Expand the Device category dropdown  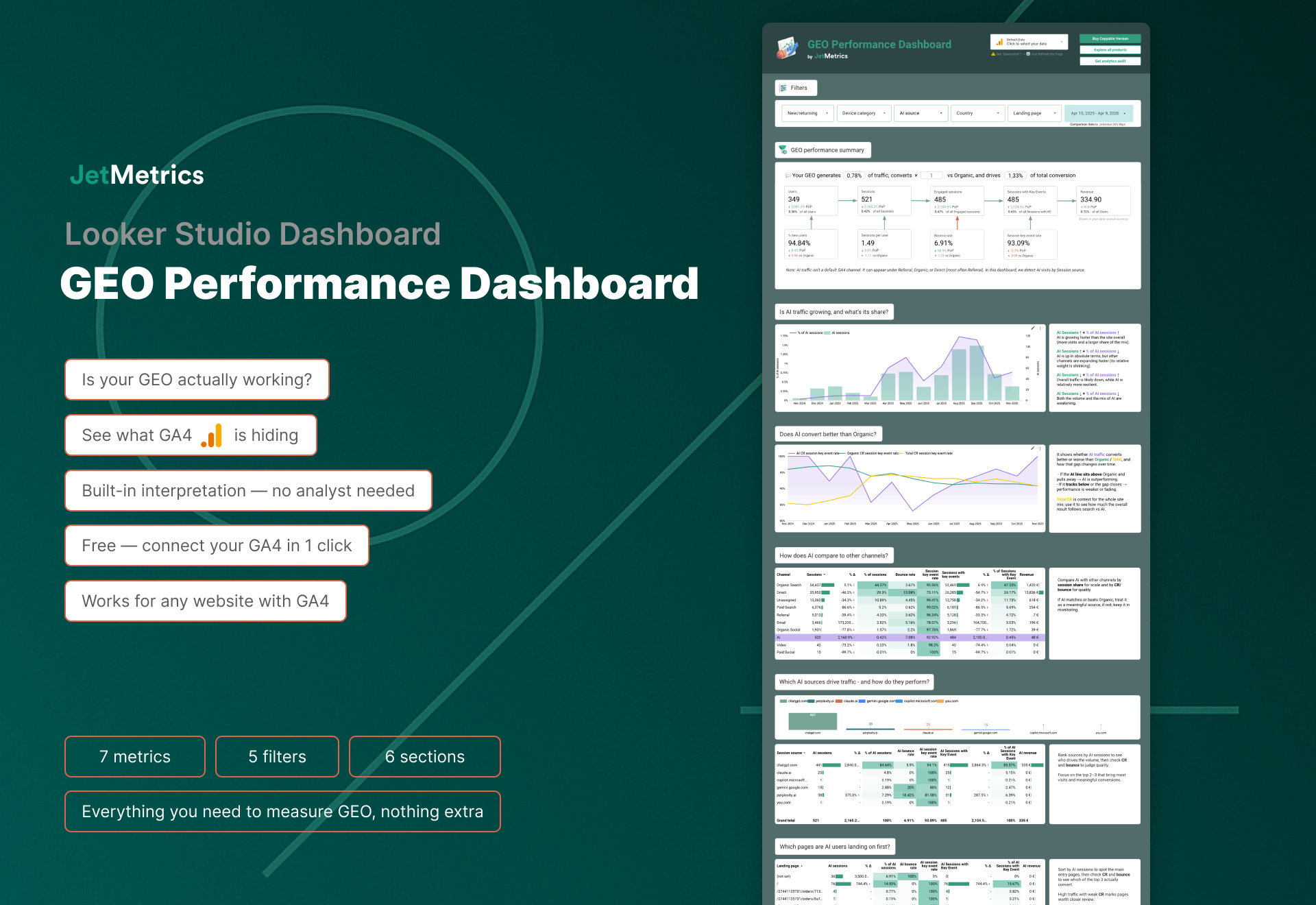pos(863,113)
